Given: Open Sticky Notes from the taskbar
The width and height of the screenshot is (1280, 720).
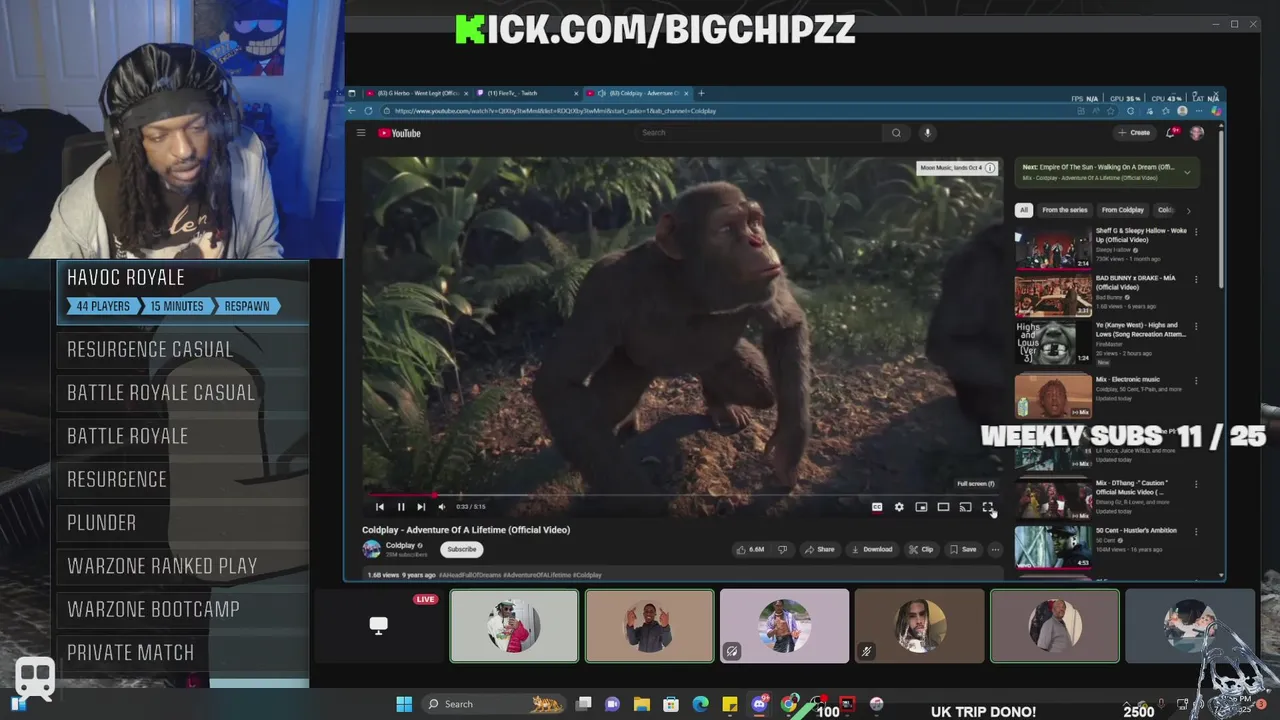Looking at the screenshot, I should pyautogui.click(x=730, y=704).
